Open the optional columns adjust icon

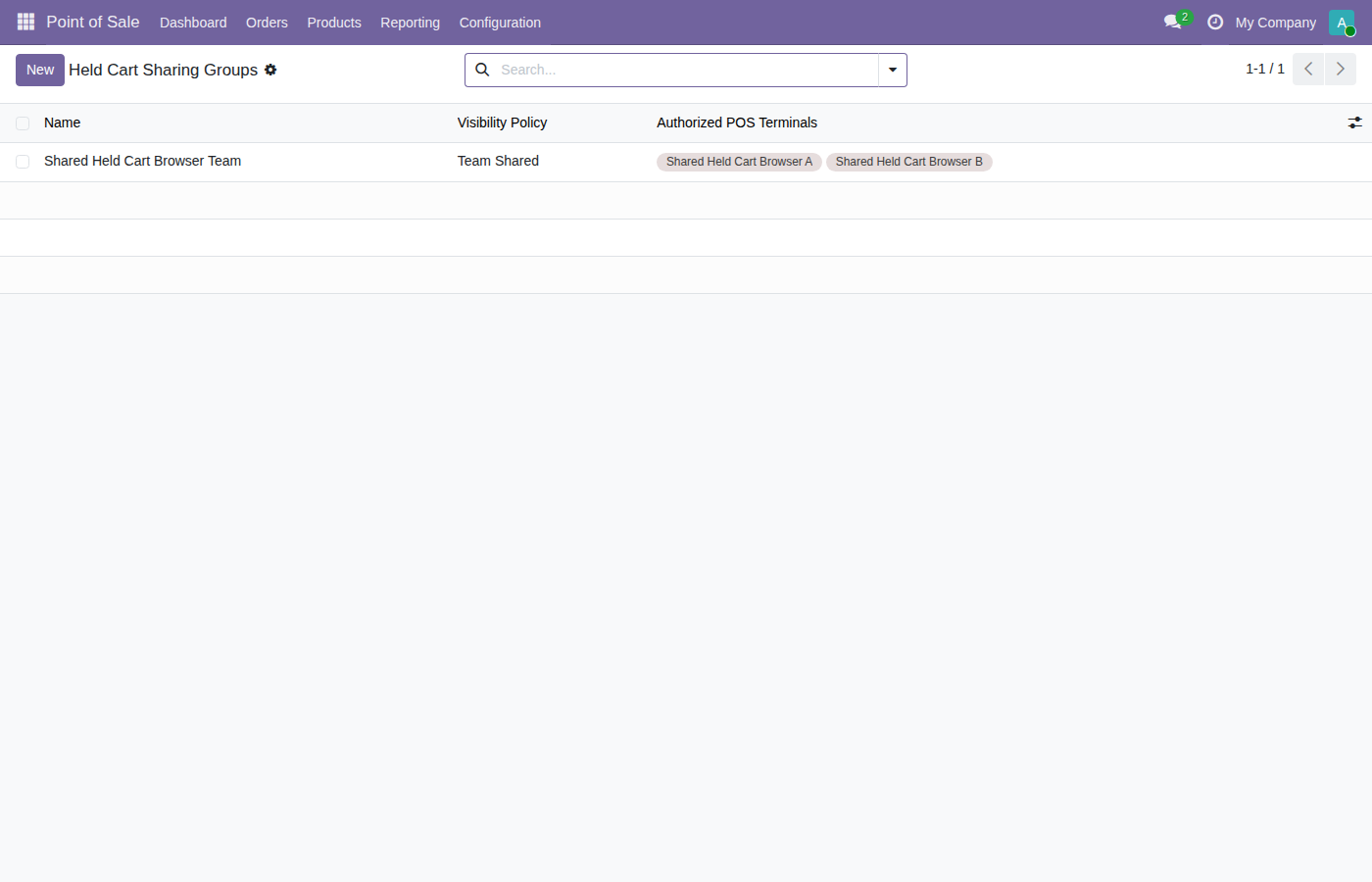click(1354, 122)
